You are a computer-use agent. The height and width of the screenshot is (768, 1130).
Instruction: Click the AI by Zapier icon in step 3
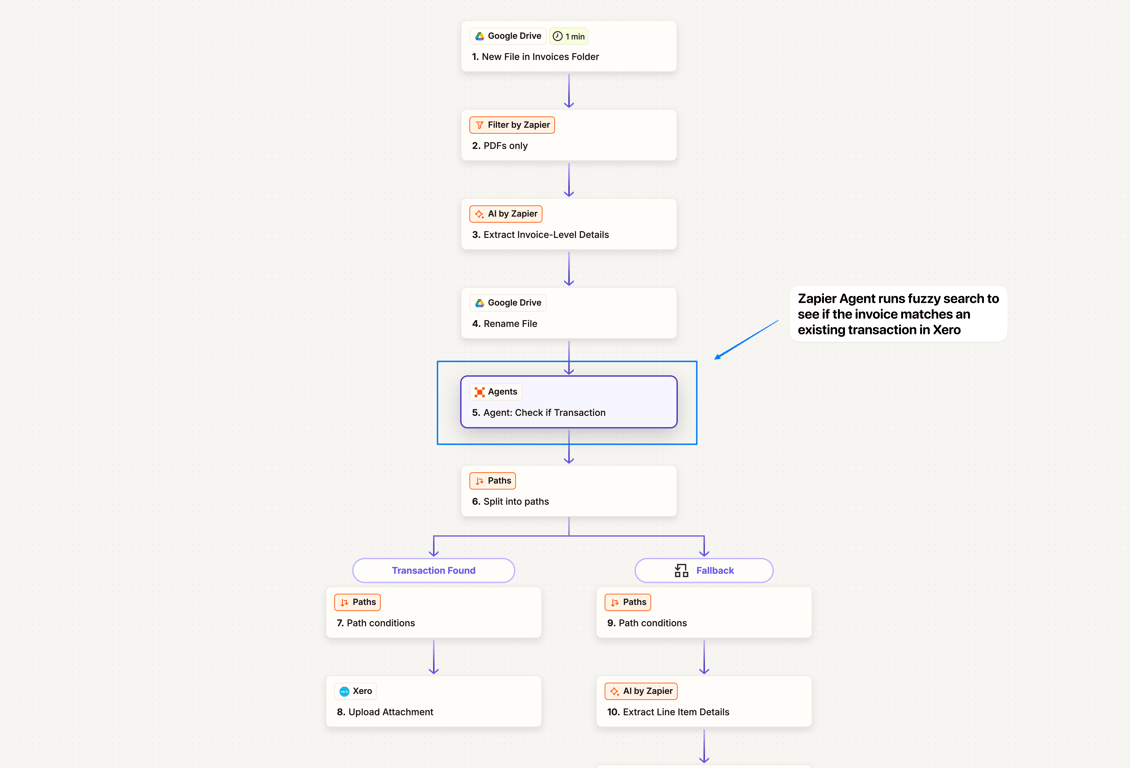point(479,214)
